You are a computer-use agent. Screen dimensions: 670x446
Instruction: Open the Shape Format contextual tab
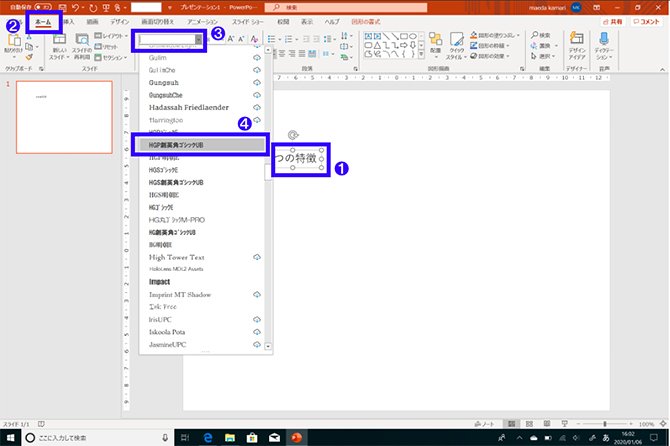[366, 22]
